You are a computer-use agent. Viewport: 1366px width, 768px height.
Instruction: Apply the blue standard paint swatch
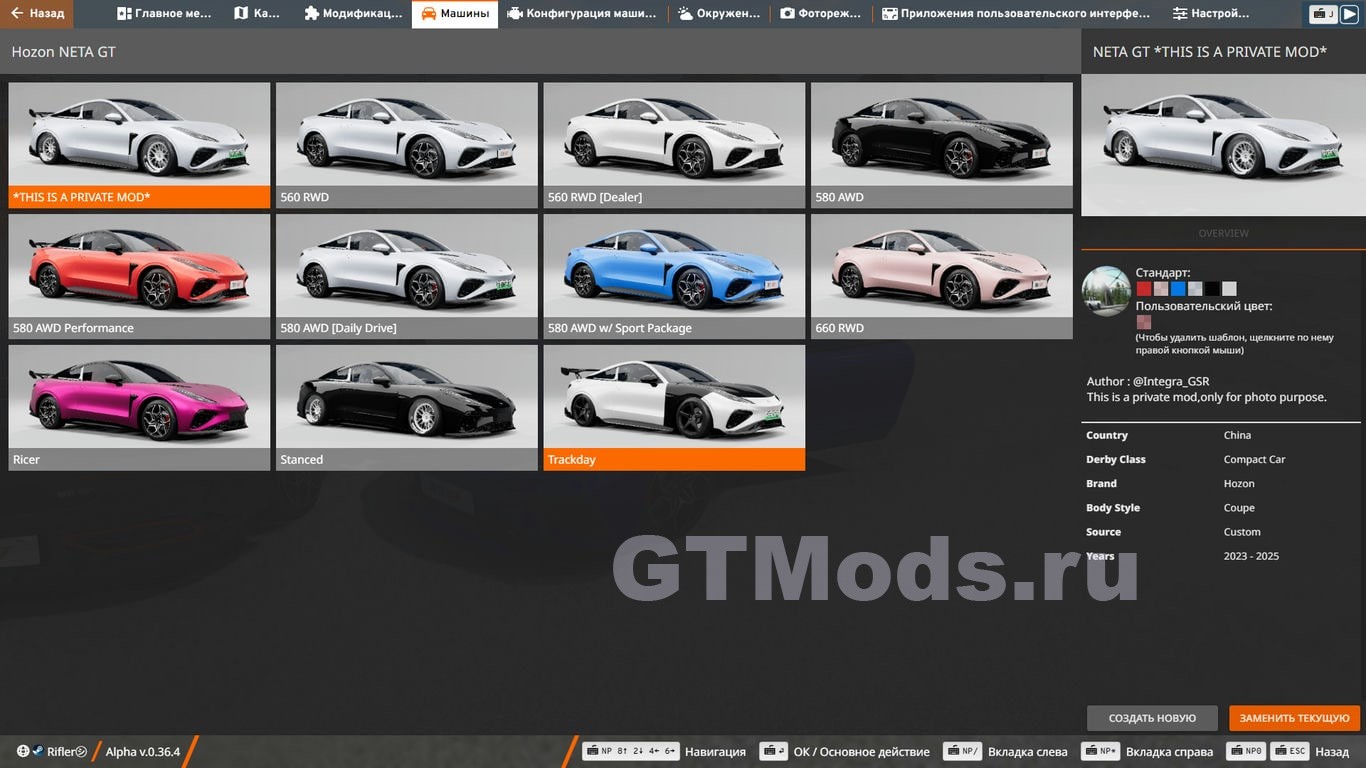(1177, 289)
